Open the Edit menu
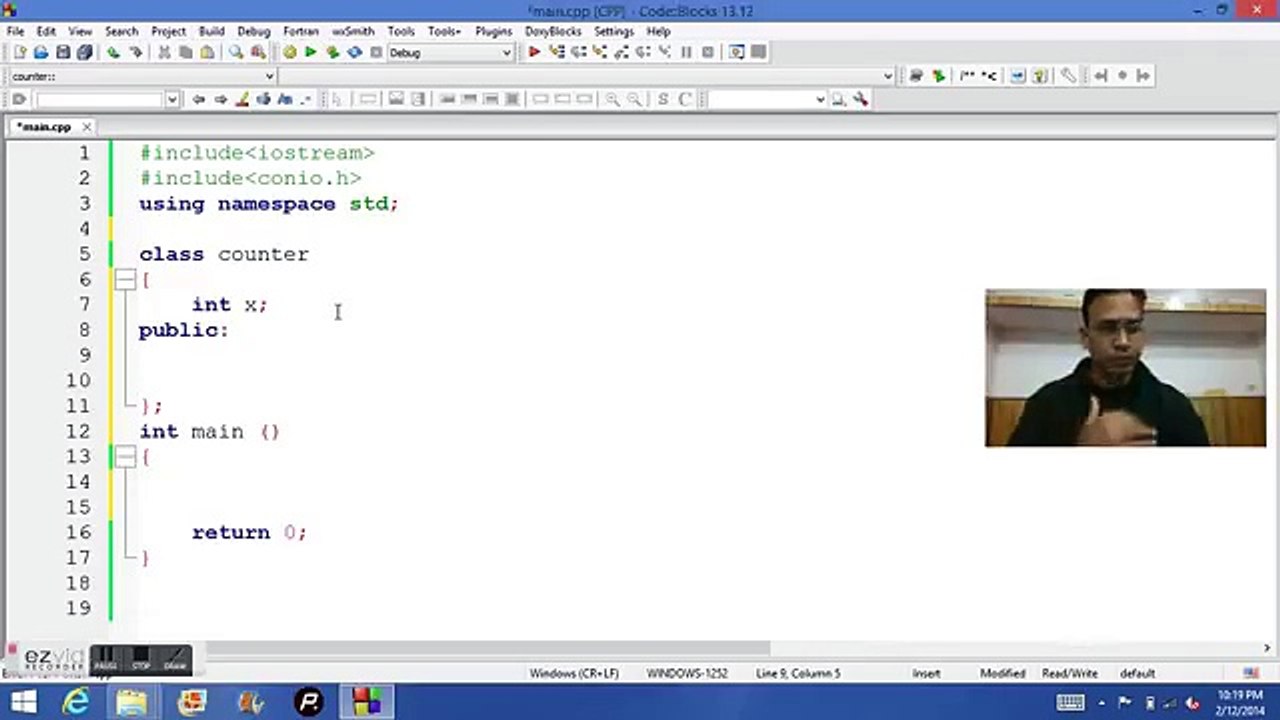 coord(46,31)
